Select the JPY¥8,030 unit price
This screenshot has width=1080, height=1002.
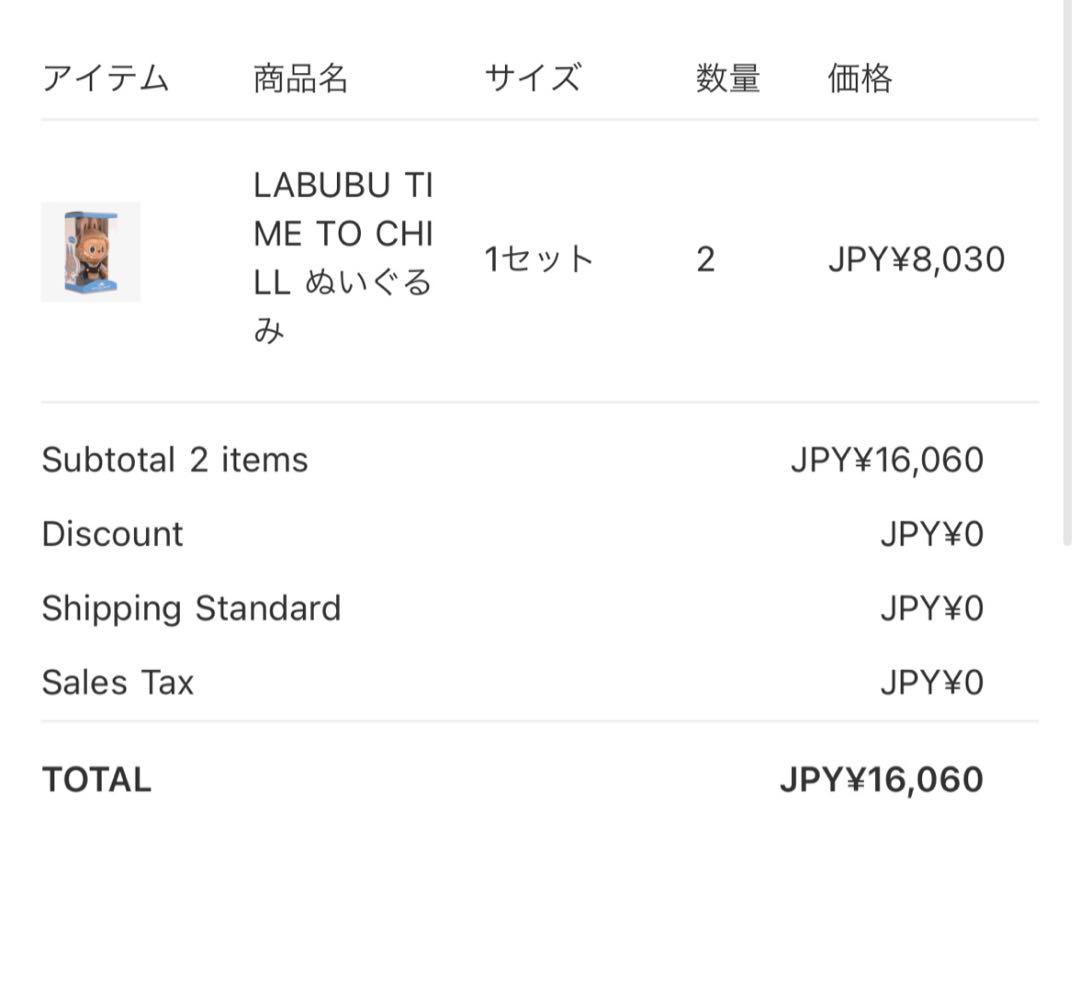pos(916,260)
